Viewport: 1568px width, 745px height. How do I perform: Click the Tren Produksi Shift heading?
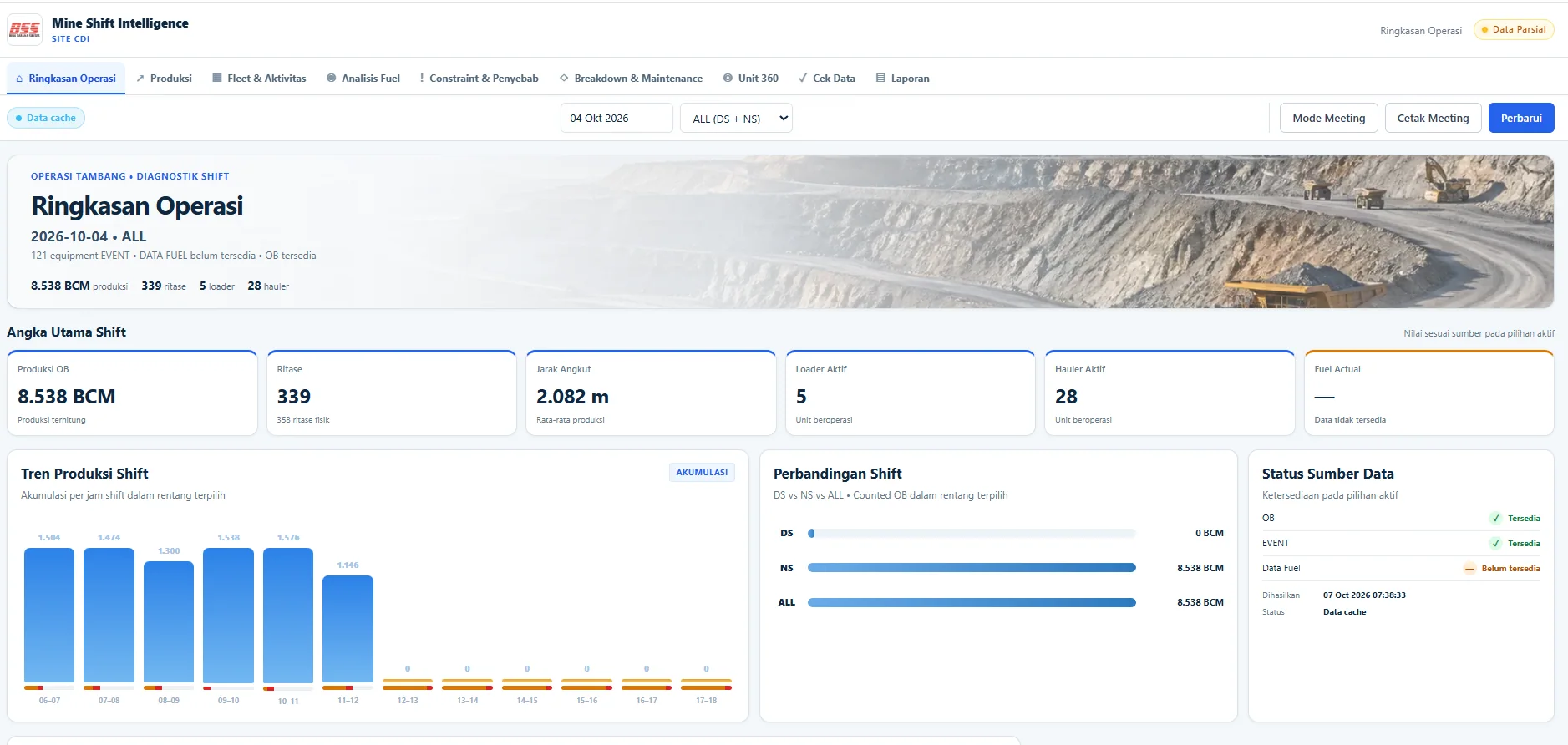tap(84, 474)
